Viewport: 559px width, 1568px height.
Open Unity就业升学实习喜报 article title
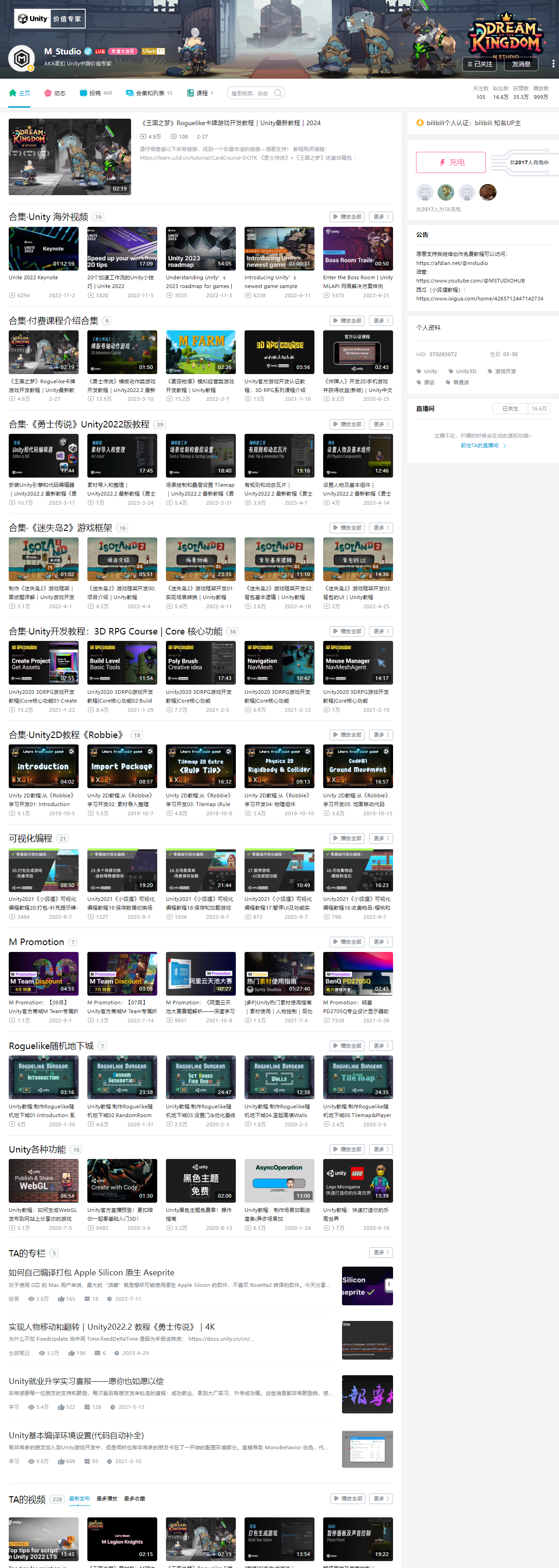click(x=86, y=1381)
